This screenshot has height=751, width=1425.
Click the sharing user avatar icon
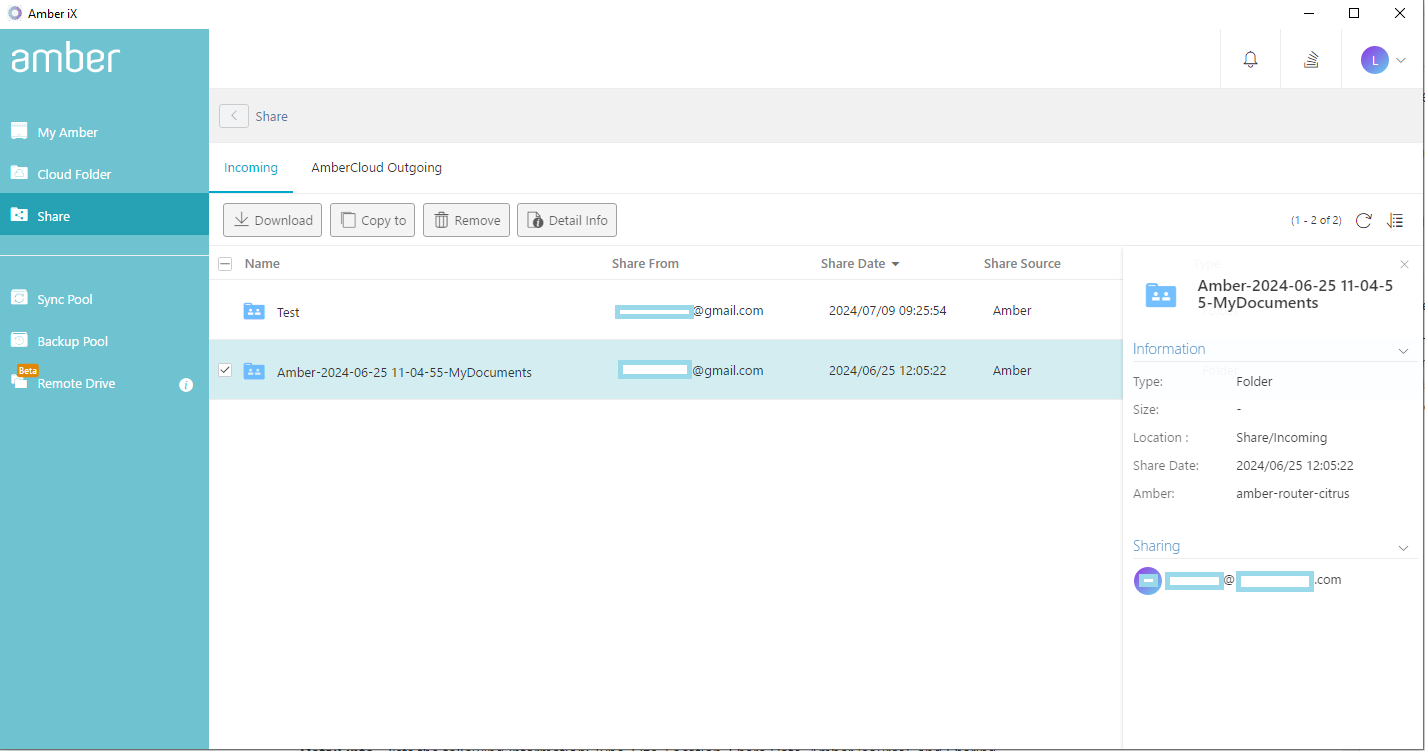1148,581
